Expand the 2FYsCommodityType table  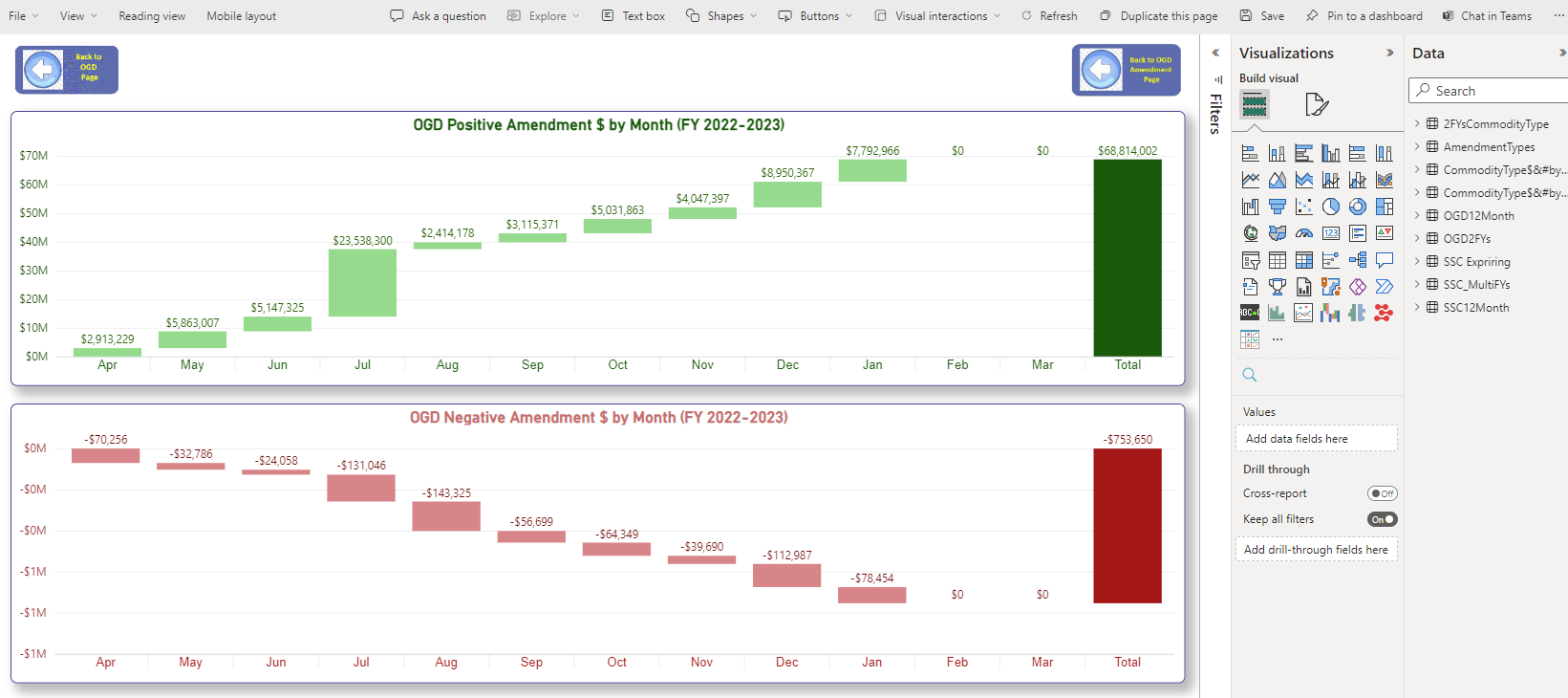pyautogui.click(x=1417, y=123)
